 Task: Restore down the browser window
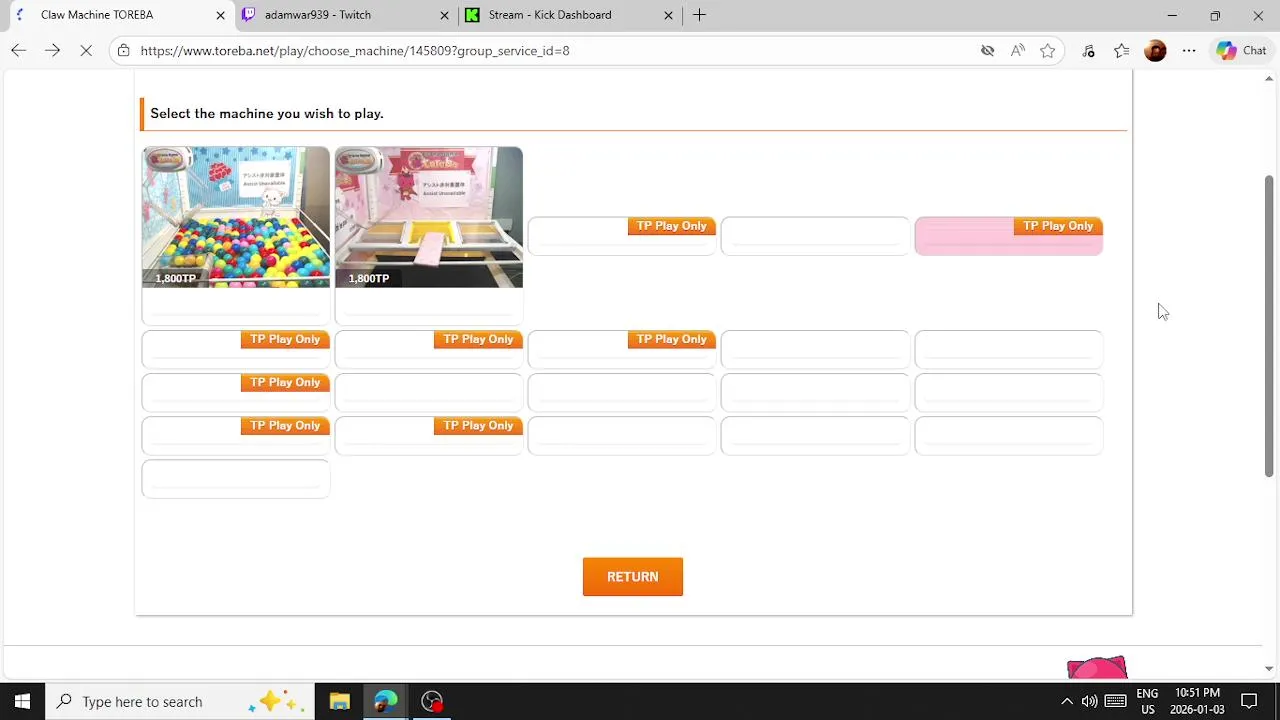(1215, 15)
